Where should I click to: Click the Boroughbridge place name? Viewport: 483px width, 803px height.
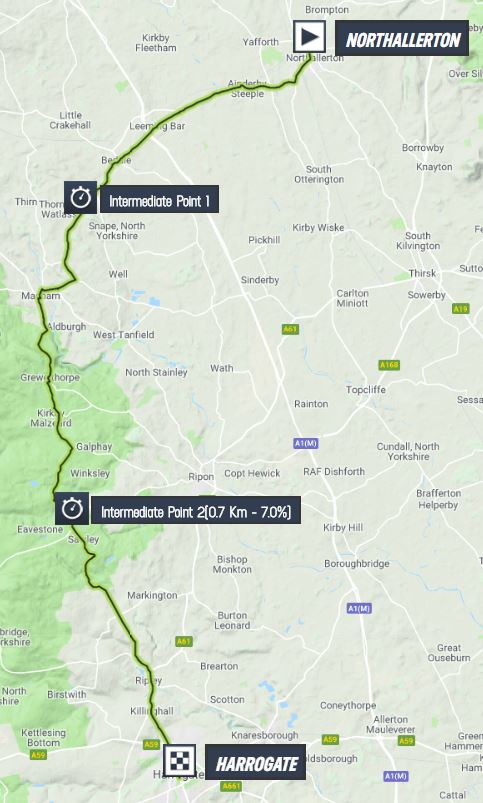click(x=356, y=563)
